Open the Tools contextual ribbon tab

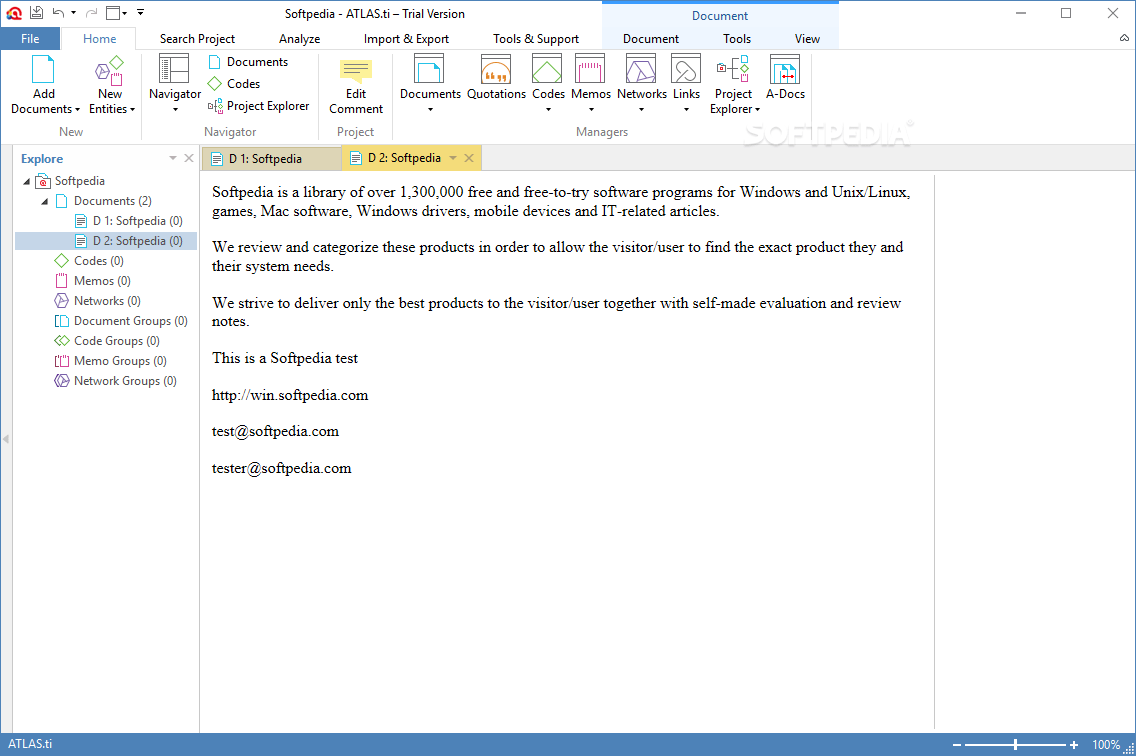(x=737, y=39)
